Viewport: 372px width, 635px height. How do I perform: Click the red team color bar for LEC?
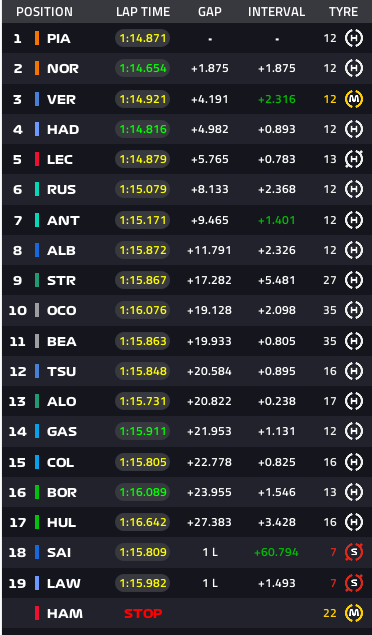(37, 159)
